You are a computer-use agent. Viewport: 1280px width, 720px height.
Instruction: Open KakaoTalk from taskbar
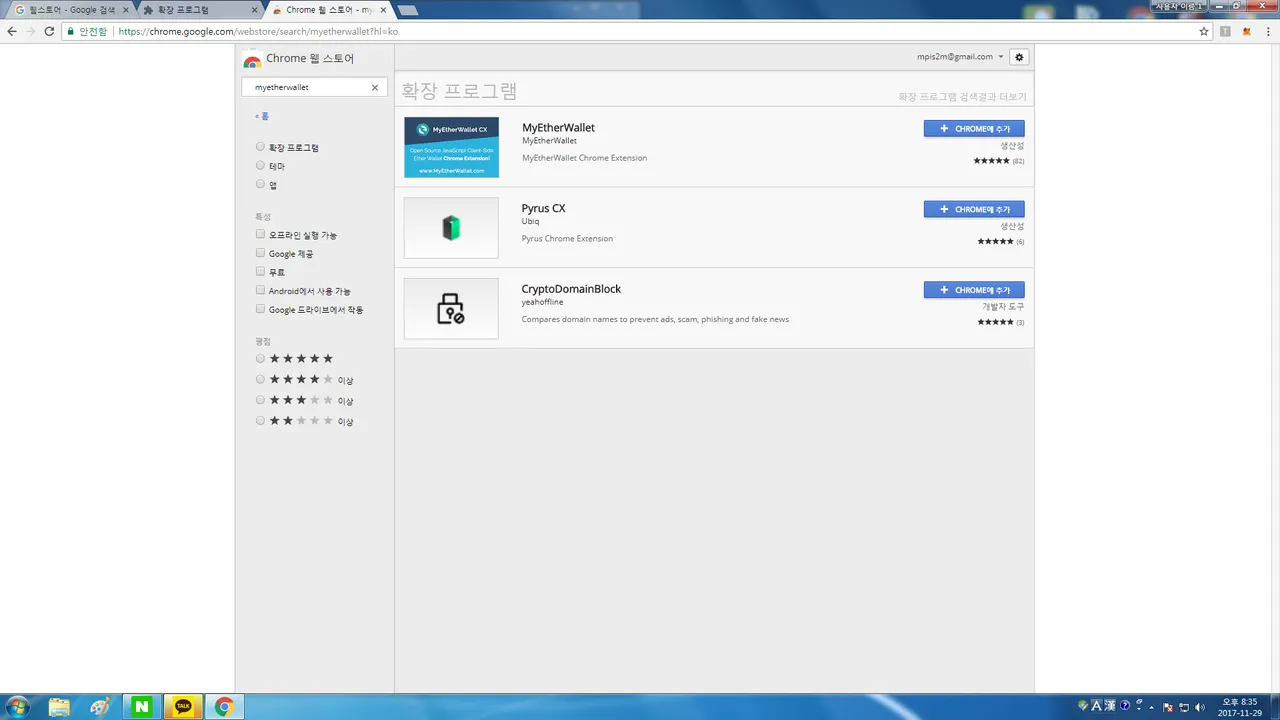183,707
